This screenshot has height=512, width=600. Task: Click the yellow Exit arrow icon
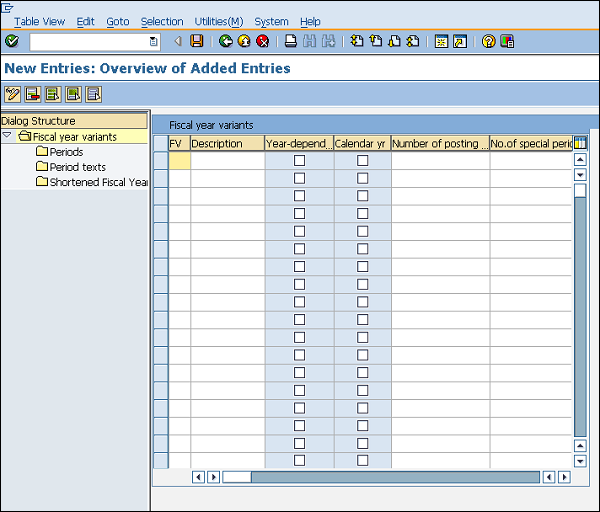coord(244,41)
